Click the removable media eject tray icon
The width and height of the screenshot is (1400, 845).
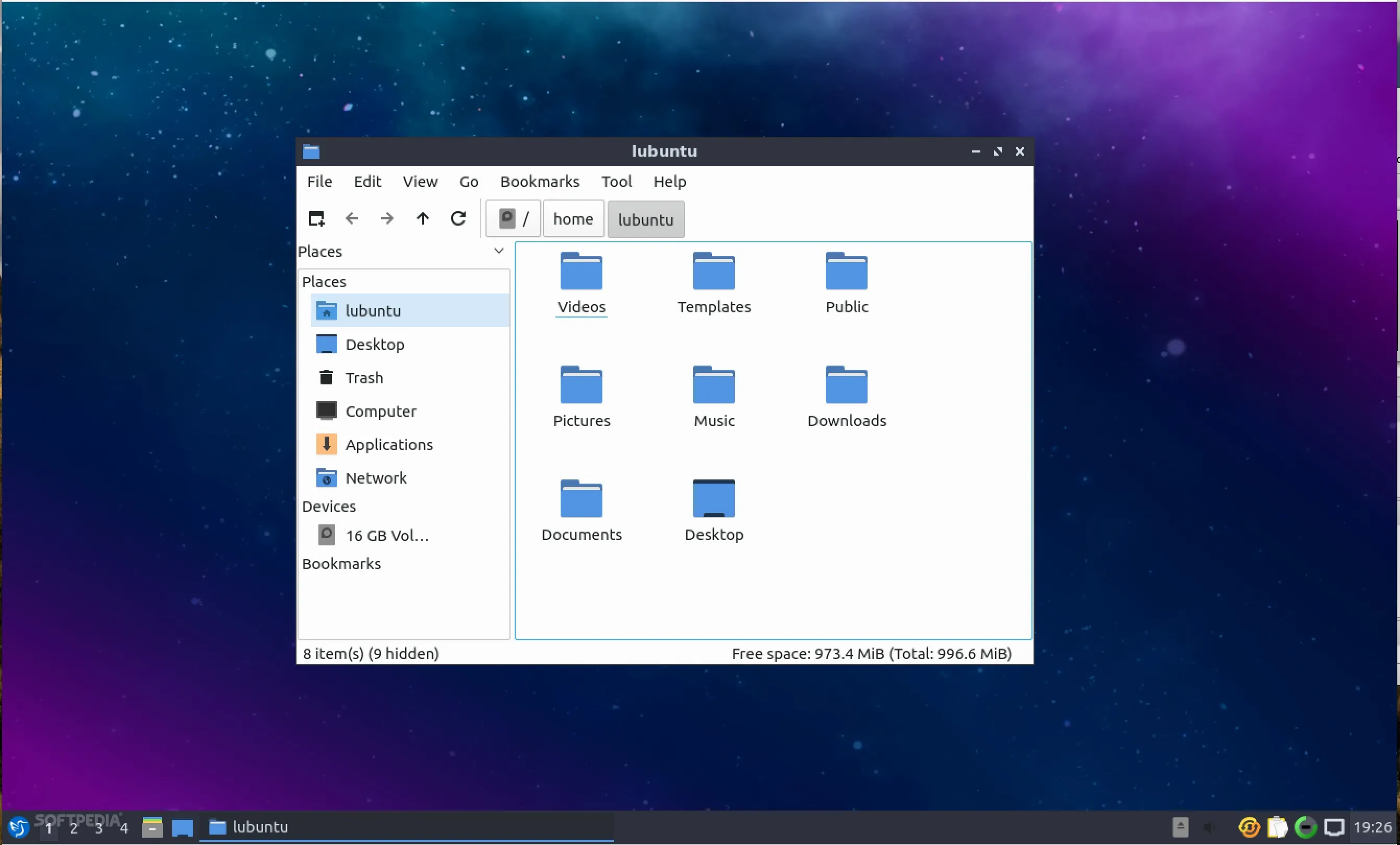[1180, 827]
